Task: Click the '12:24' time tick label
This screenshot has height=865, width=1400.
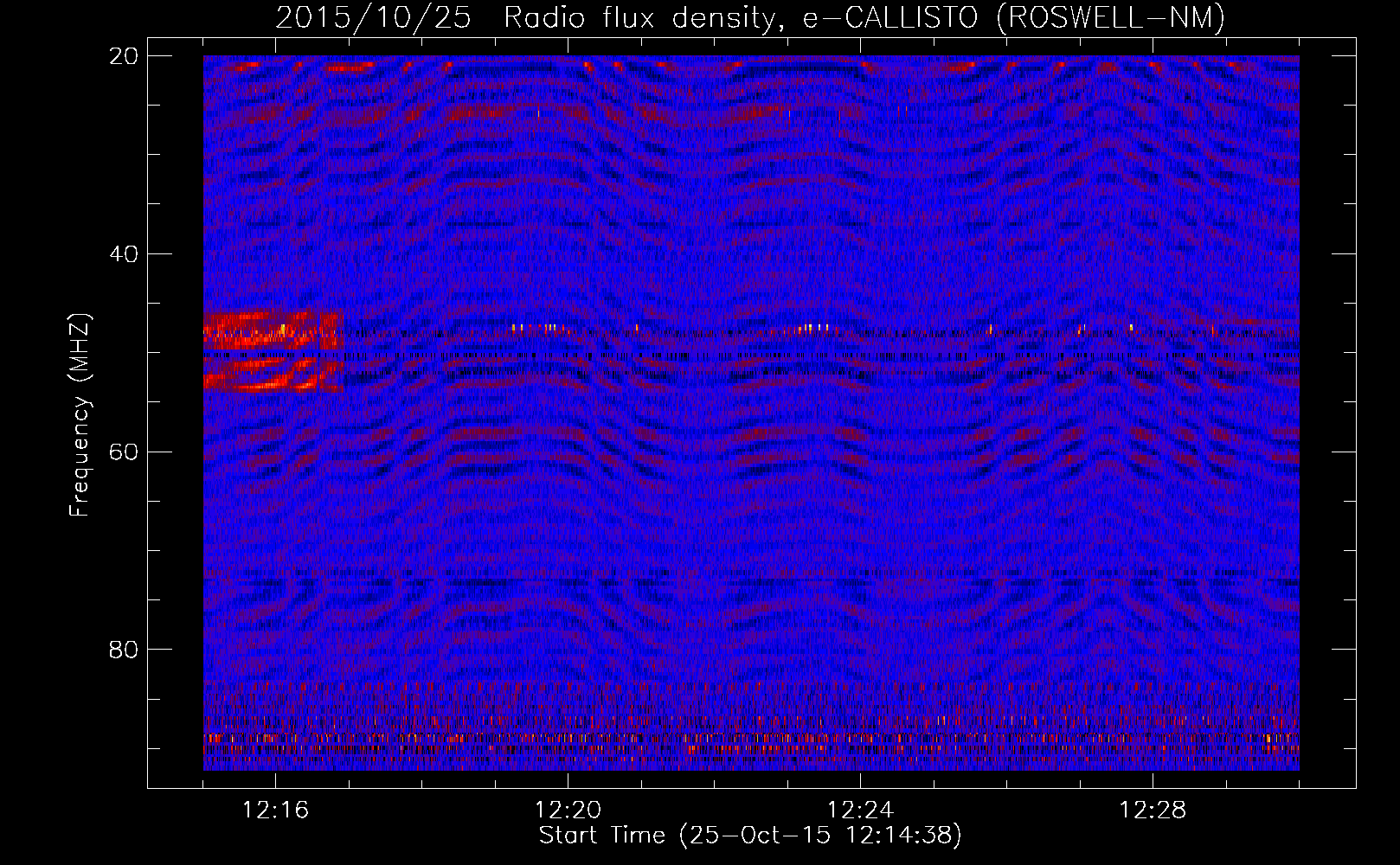Action: [860, 811]
